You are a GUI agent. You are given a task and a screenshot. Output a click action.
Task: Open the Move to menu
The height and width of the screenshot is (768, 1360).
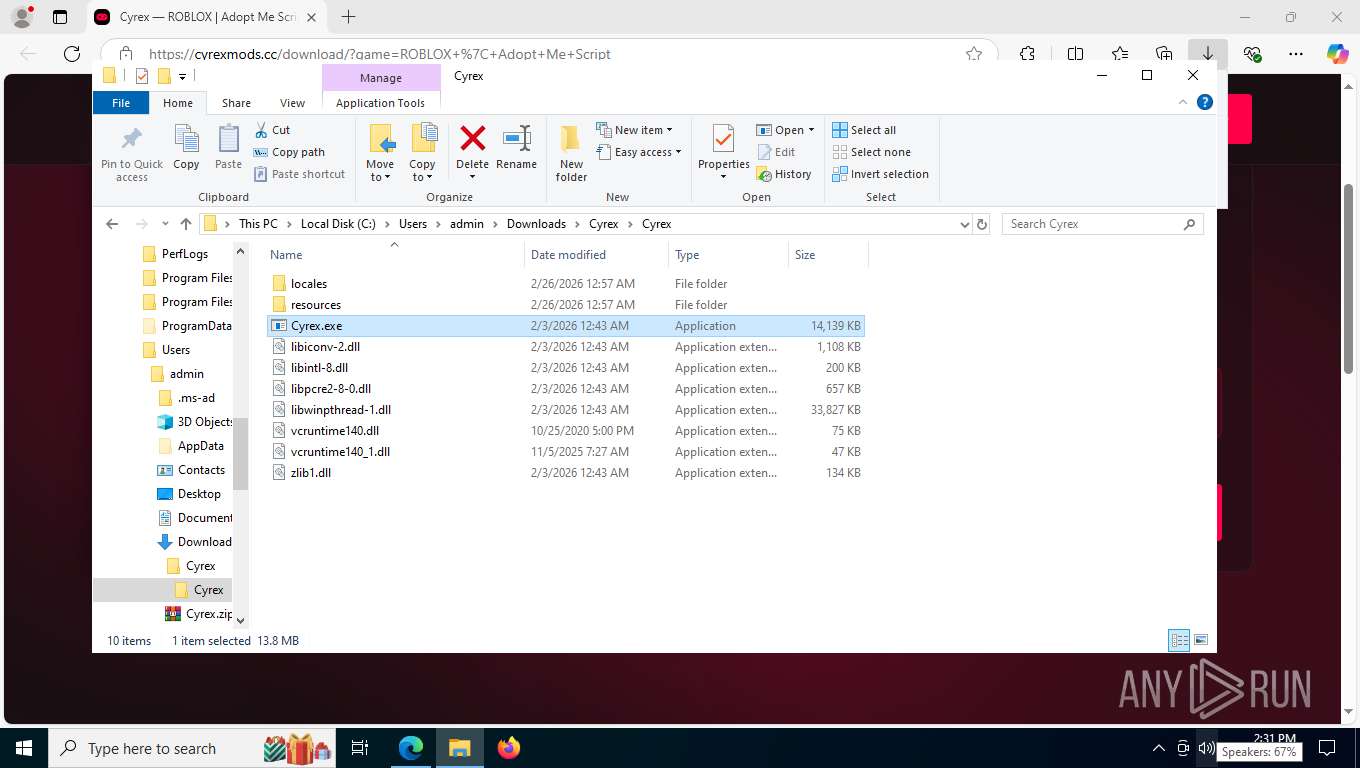pyautogui.click(x=380, y=153)
